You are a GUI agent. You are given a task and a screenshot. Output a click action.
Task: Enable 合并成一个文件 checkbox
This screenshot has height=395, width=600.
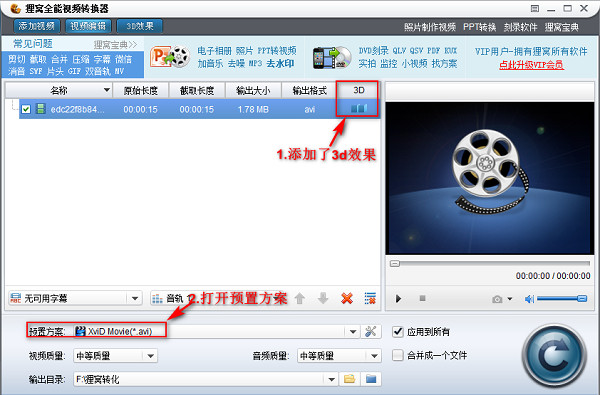pos(398,355)
